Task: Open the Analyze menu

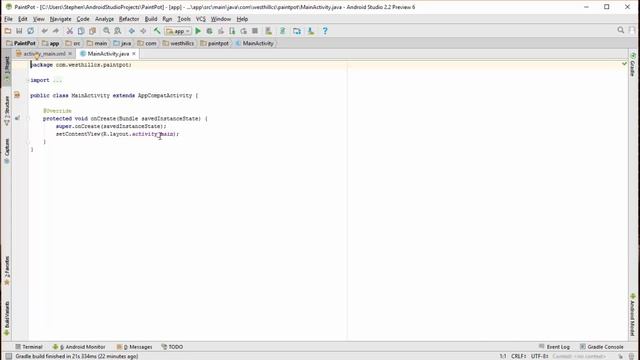Action: pos(104,19)
